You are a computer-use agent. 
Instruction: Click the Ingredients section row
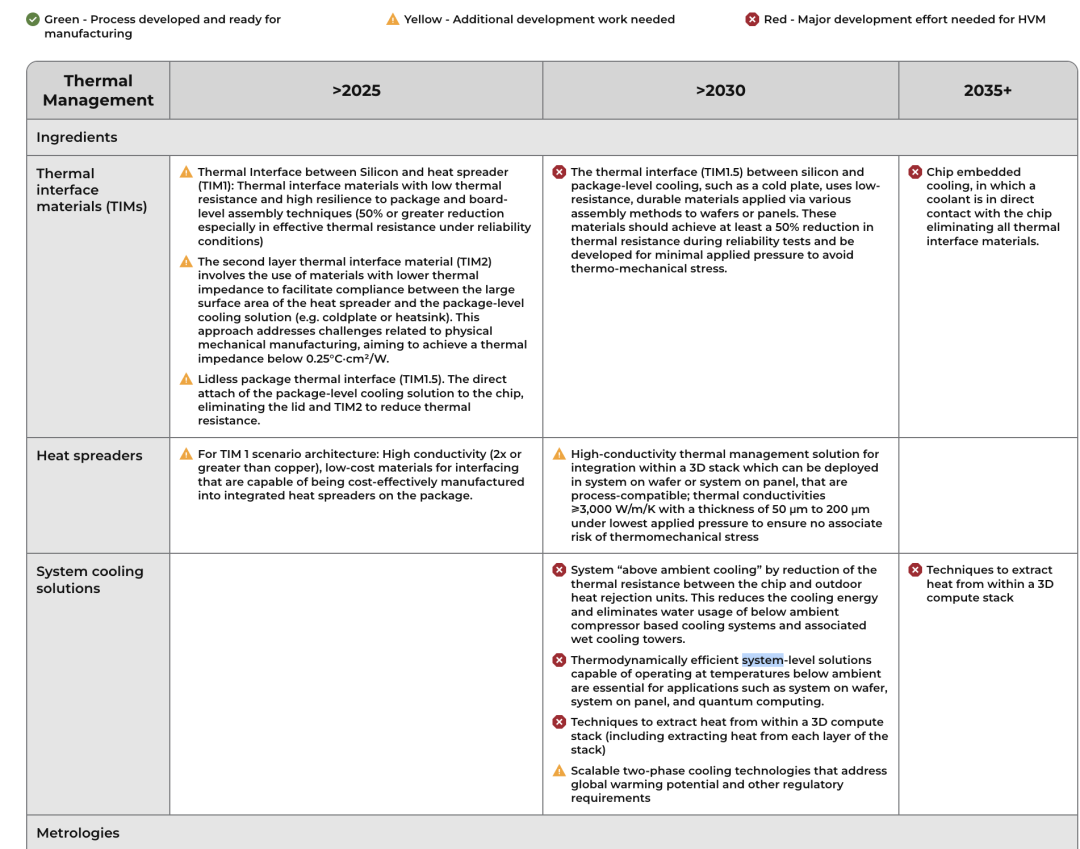(x=77, y=137)
